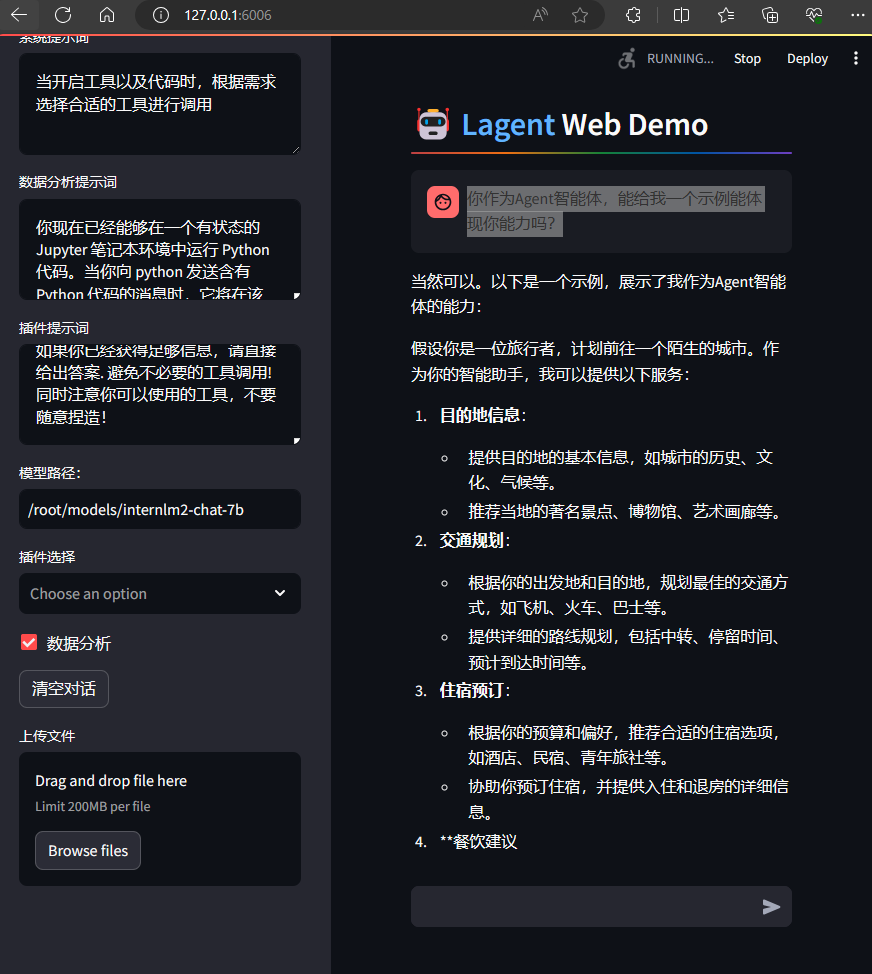Click the Browse files button

point(87,850)
